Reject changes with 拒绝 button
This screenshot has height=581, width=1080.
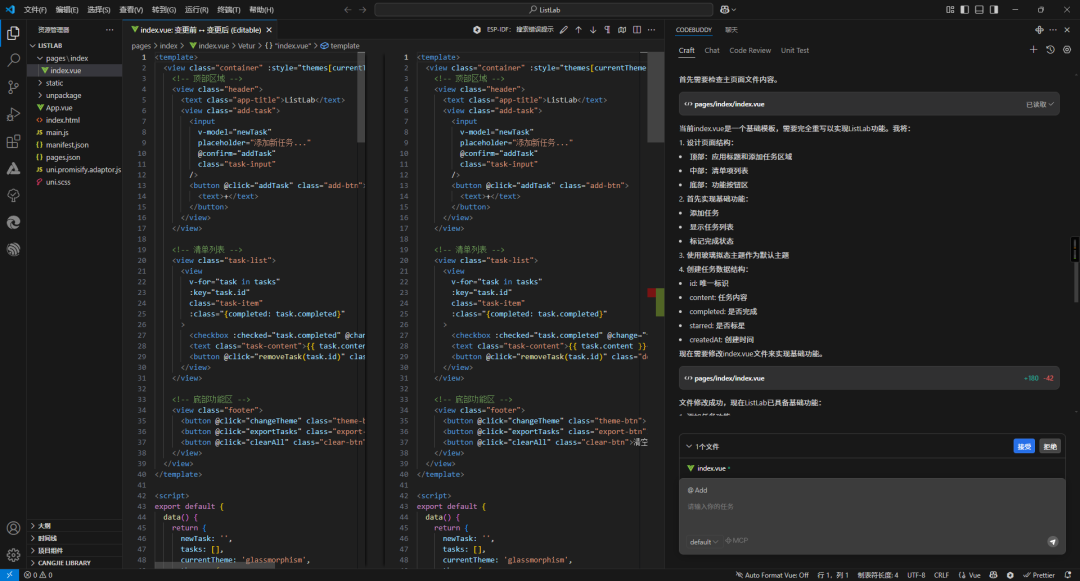(1050, 447)
